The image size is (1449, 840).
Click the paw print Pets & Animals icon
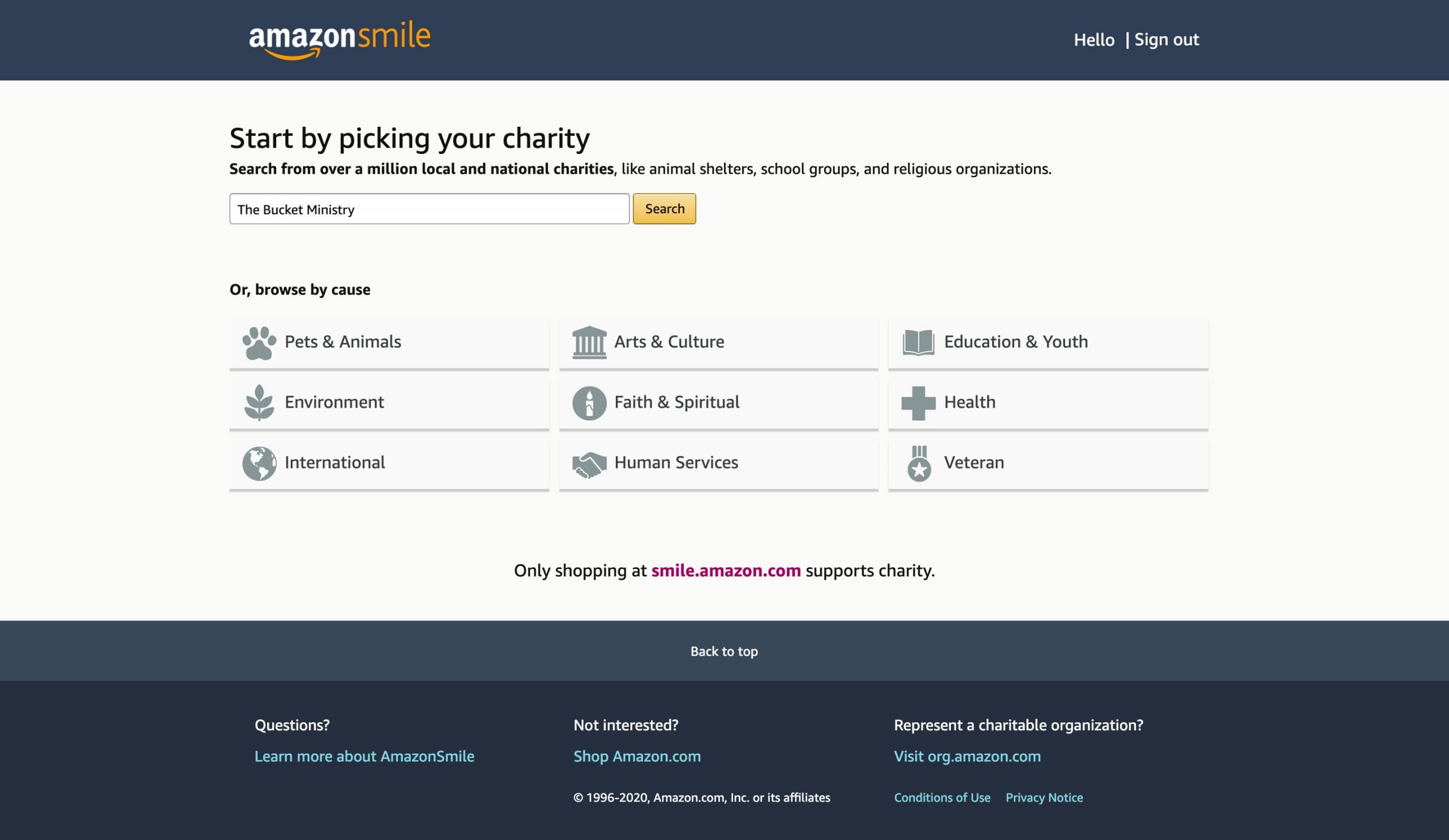(259, 343)
